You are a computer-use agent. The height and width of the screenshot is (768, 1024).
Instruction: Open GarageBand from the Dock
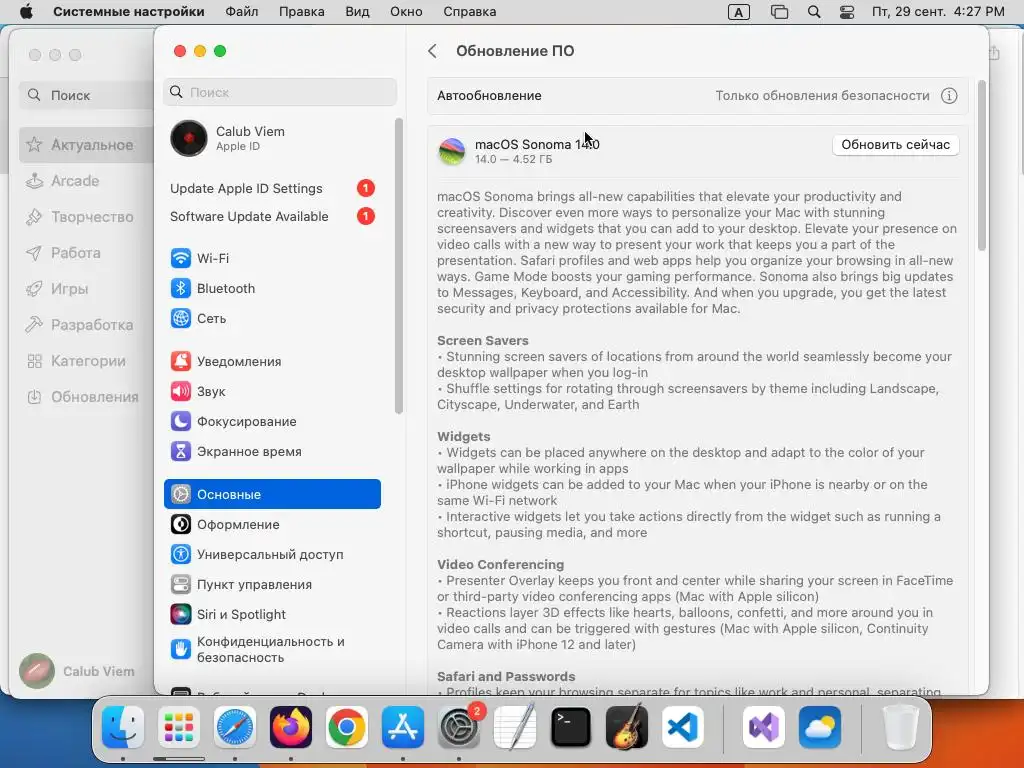pos(627,727)
